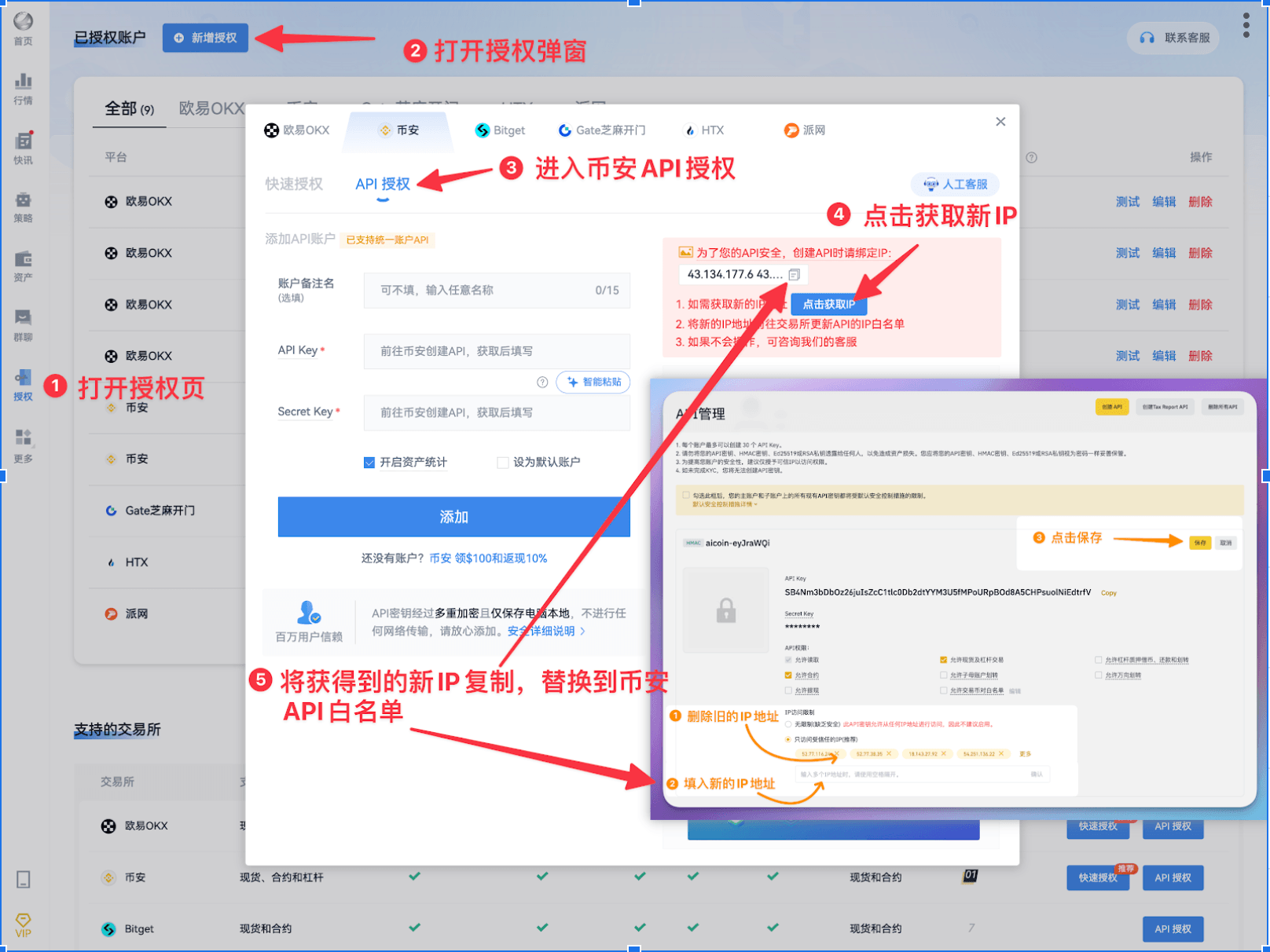Select the Gate芝麻开门 tab in dialog
This screenshot has height=952, width=1270.
pos(602,130)
